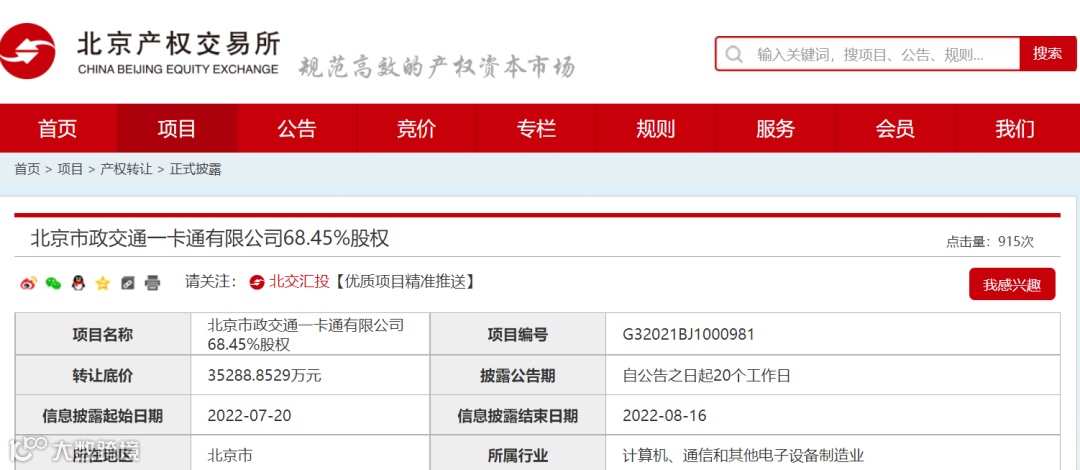1080x470 pixels.
Task: Click the 项目名称 header cell
Action: click(103, 335)
